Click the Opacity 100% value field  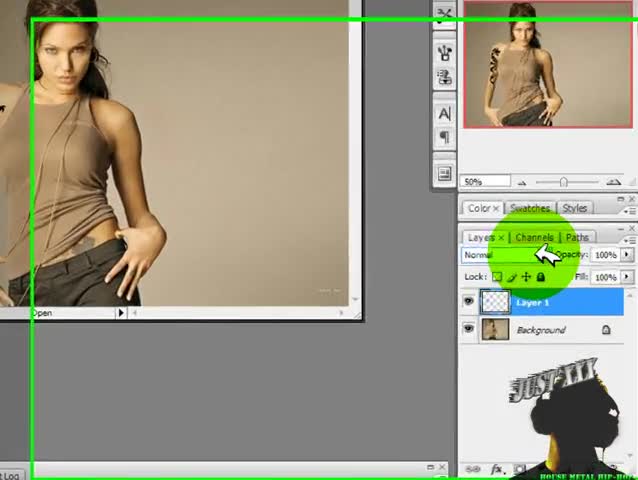605,255
